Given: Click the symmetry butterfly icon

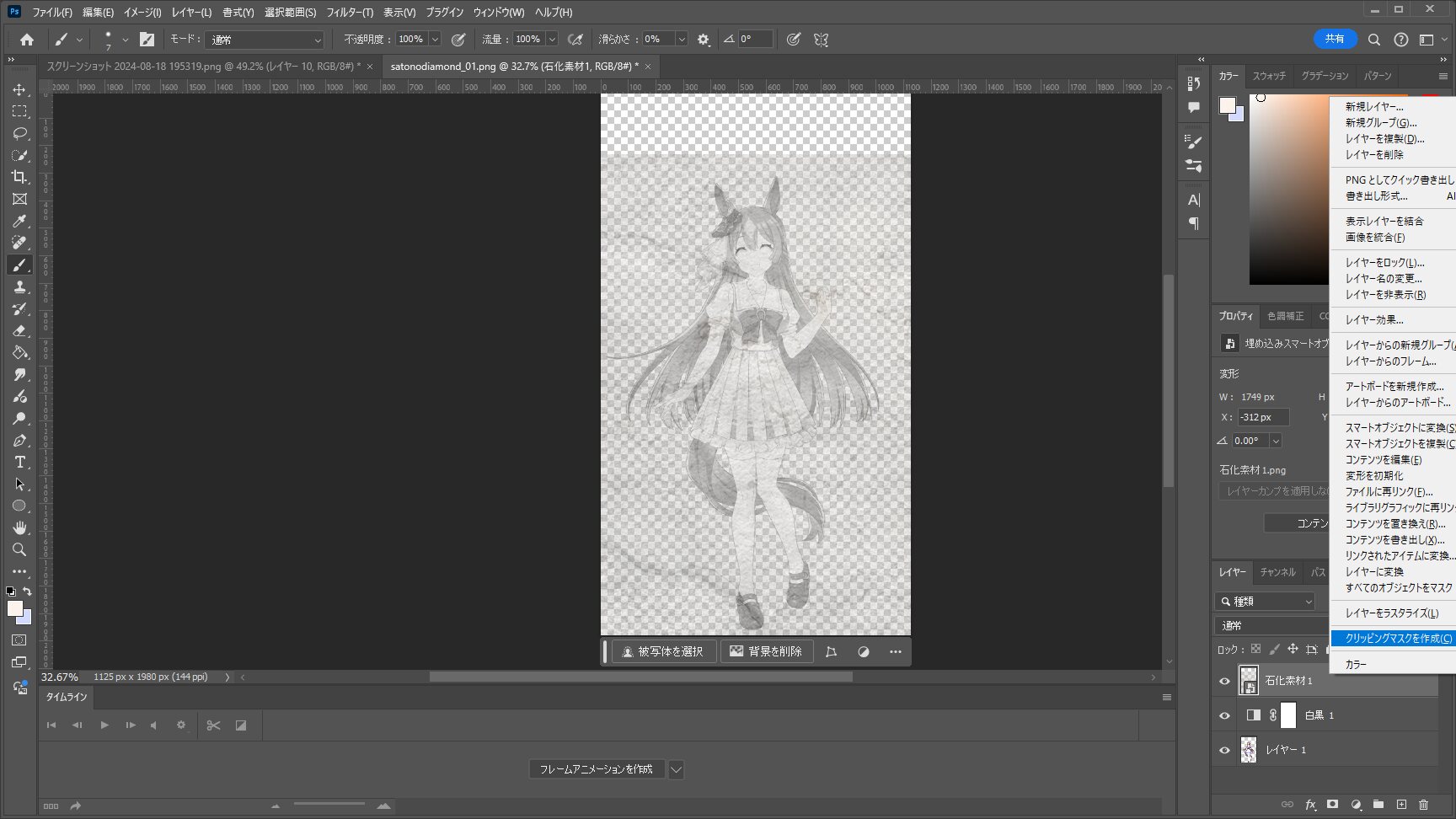Looking at the screenshot, I should [x=821, y=40].
